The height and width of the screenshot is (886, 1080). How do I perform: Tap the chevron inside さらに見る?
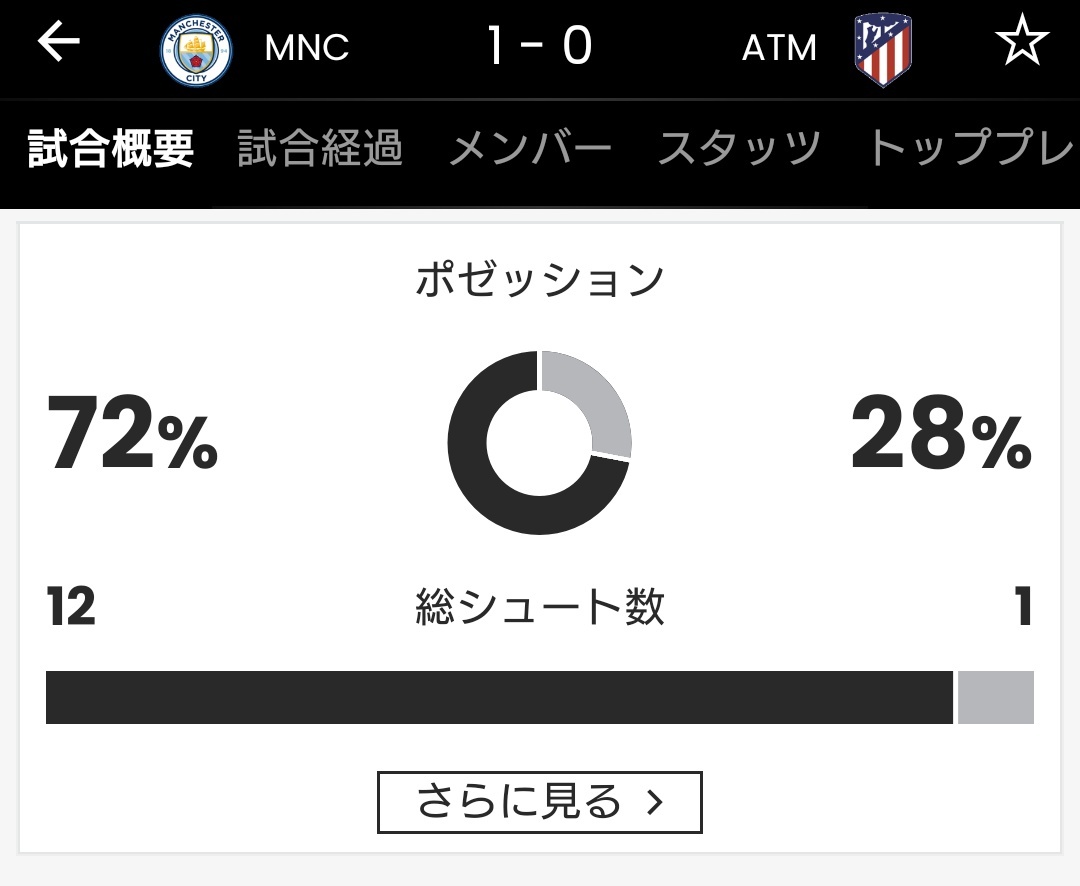[x=655, y=802]
